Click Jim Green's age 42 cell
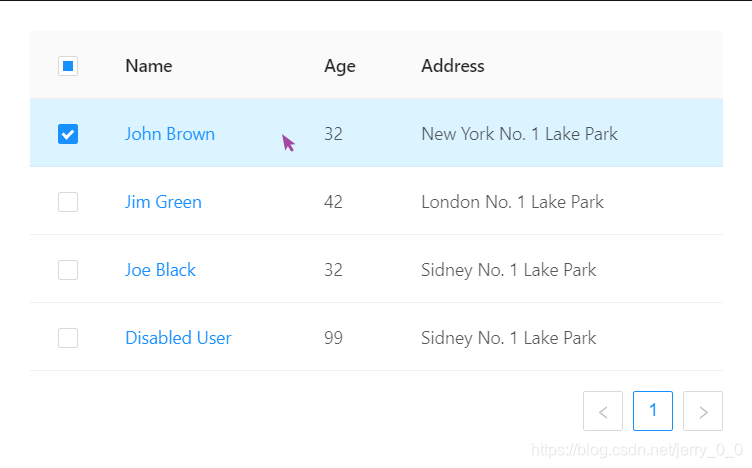Viewport: 752px width, 468px height. pos(333,202)
